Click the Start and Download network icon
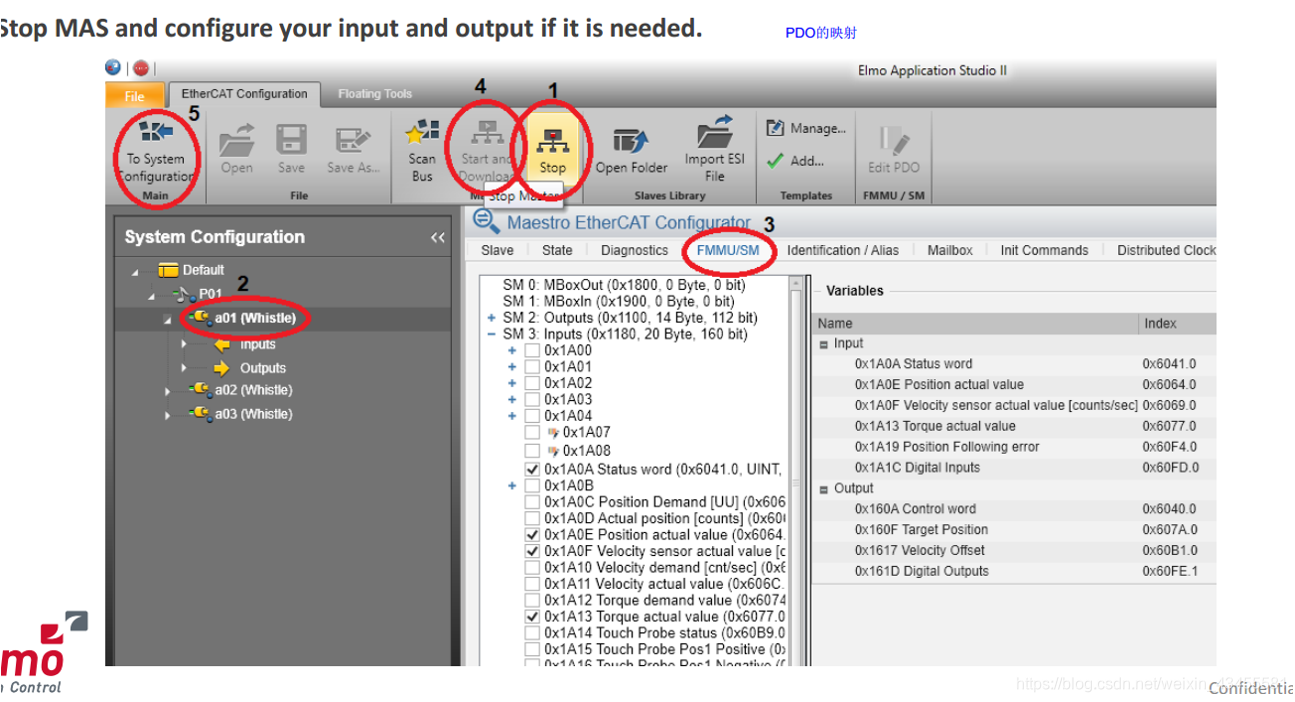Screen dimensions: 1295x702 coord(488,131)
